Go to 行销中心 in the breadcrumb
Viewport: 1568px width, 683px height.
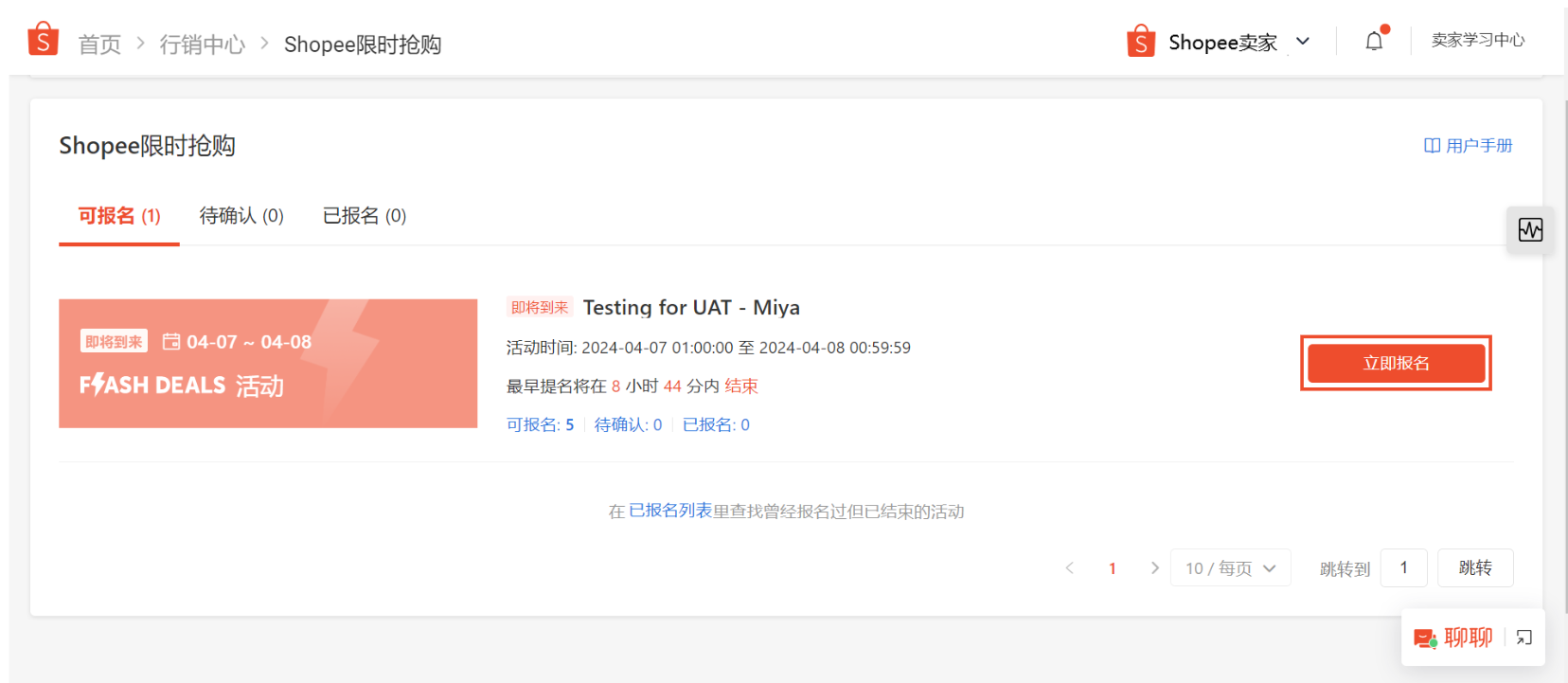click(x=203, y=45)
